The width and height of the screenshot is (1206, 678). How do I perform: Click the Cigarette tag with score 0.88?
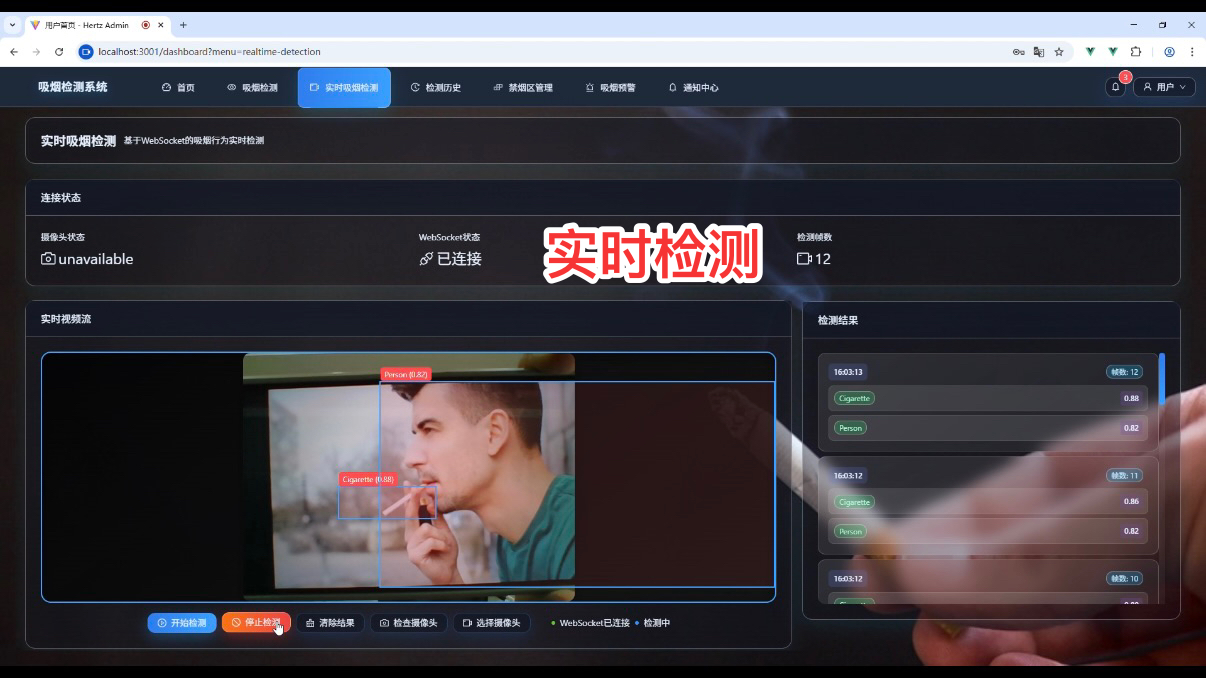click(854, 398)
